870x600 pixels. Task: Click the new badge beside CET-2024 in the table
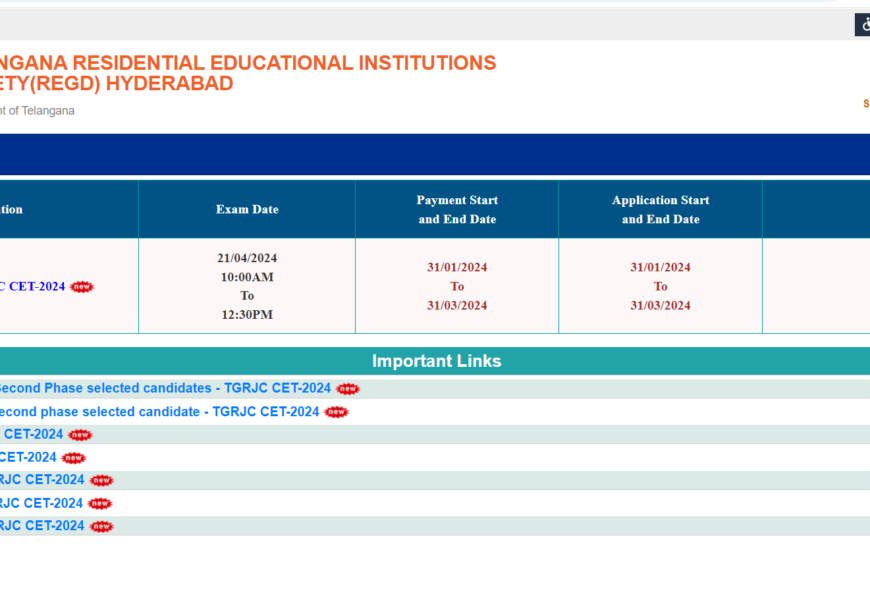pos(82,287)
